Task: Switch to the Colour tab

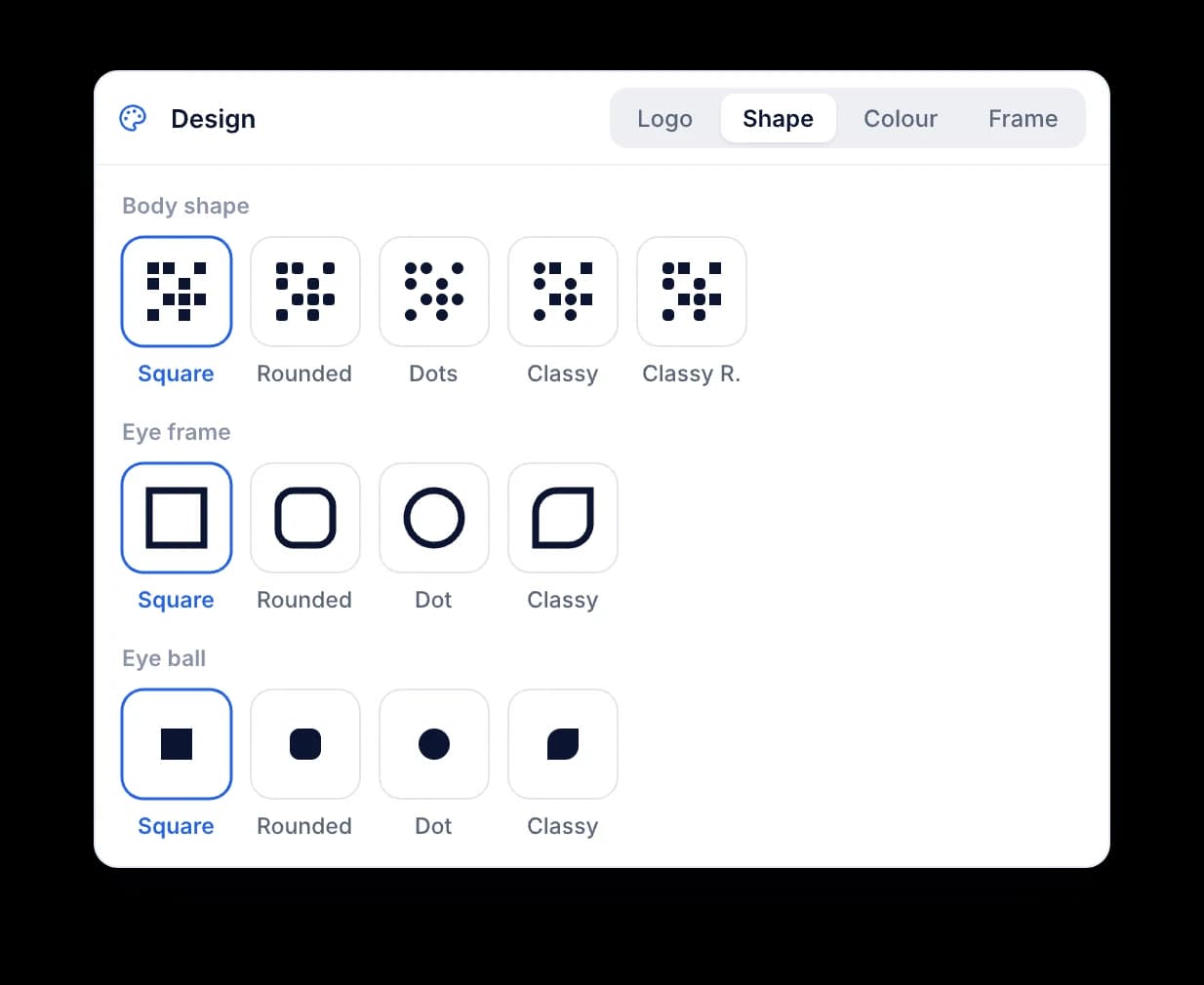Action: (x=901, y=118)
